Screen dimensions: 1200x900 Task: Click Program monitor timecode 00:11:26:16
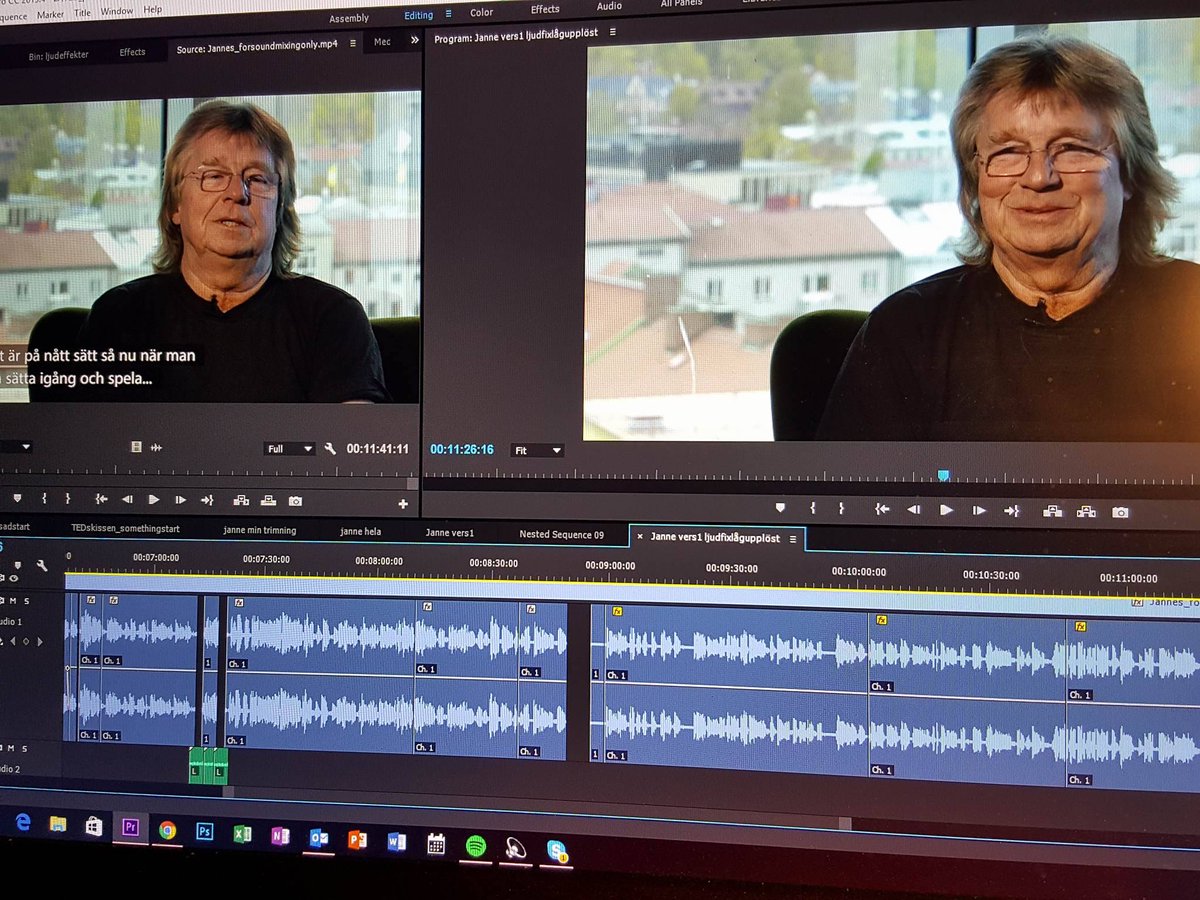[462, 450]
